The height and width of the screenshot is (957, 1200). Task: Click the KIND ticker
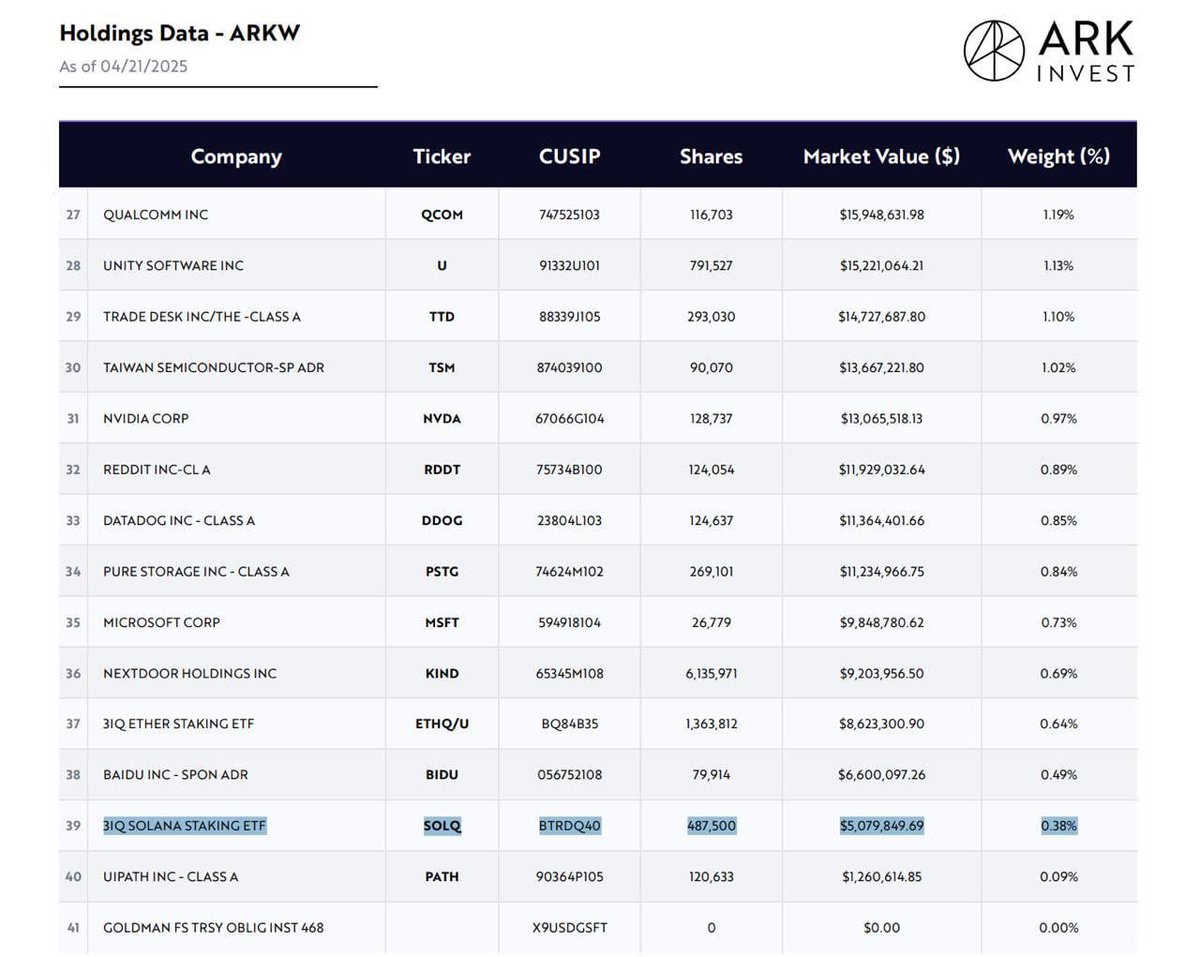point(442,674)
